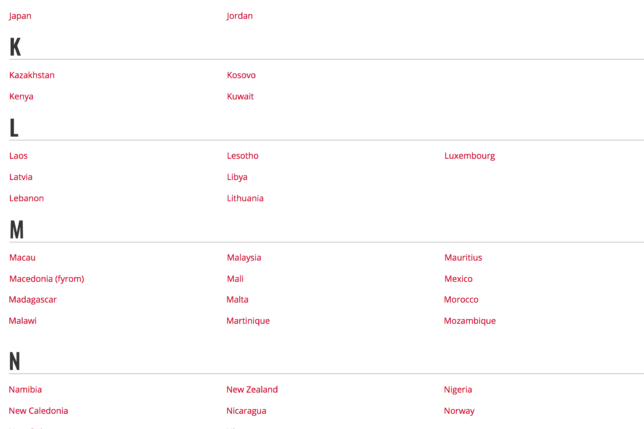644x429 pixels.
Task: Open the Lesotho country link
Action: [x=242, y=156]
